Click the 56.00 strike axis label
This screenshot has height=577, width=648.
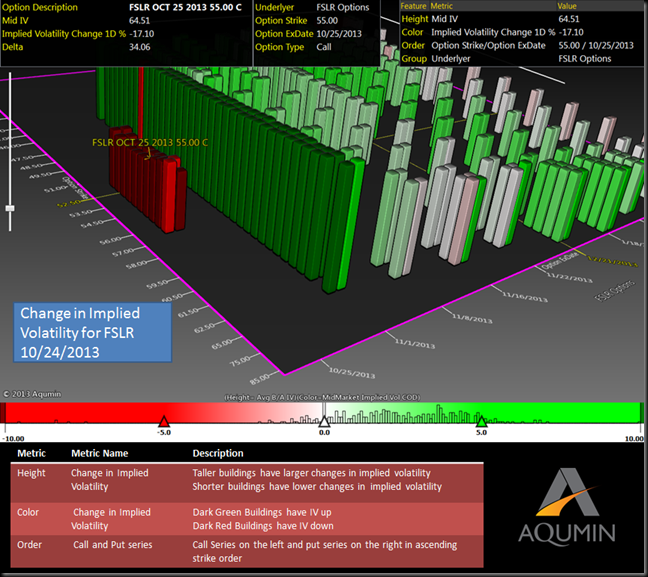(110, 240)
